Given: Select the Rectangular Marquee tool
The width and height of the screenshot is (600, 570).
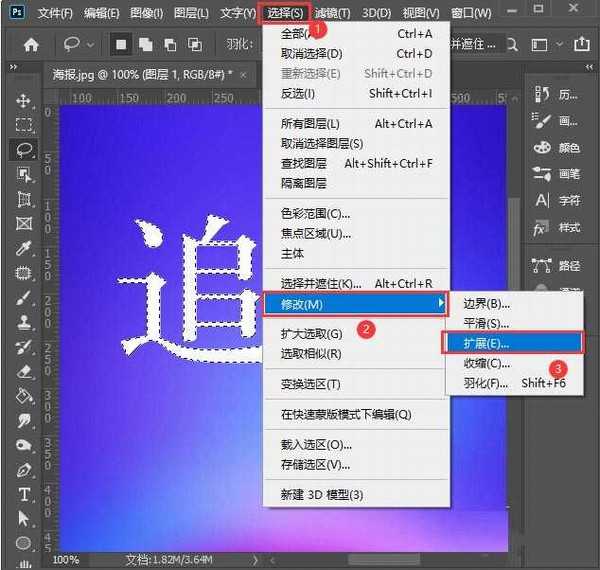Looking at the screenshot, I should coord(24,125).
